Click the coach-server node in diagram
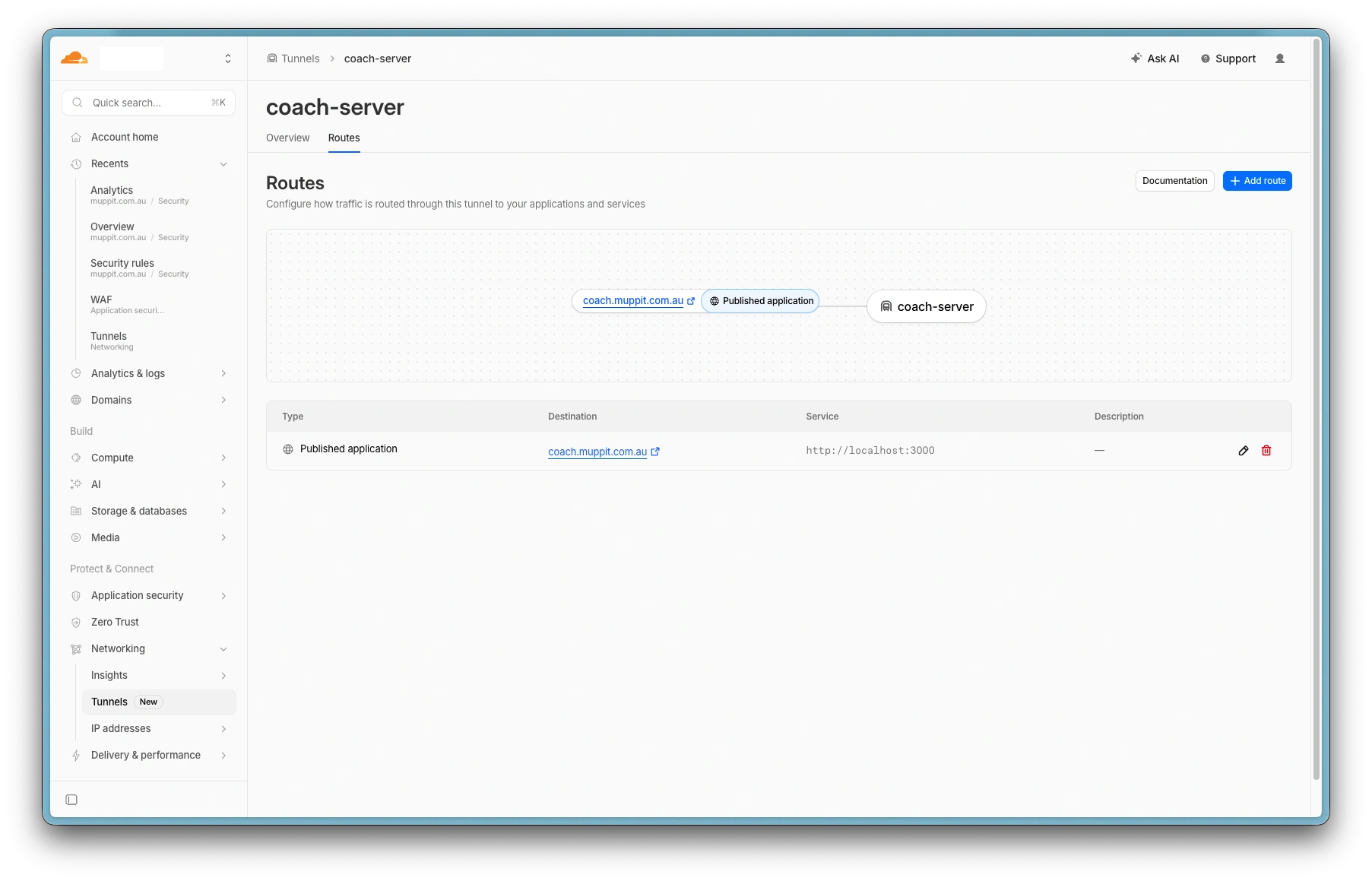The width and height of the screenshot is (1372, 881). tap(926, 306)
